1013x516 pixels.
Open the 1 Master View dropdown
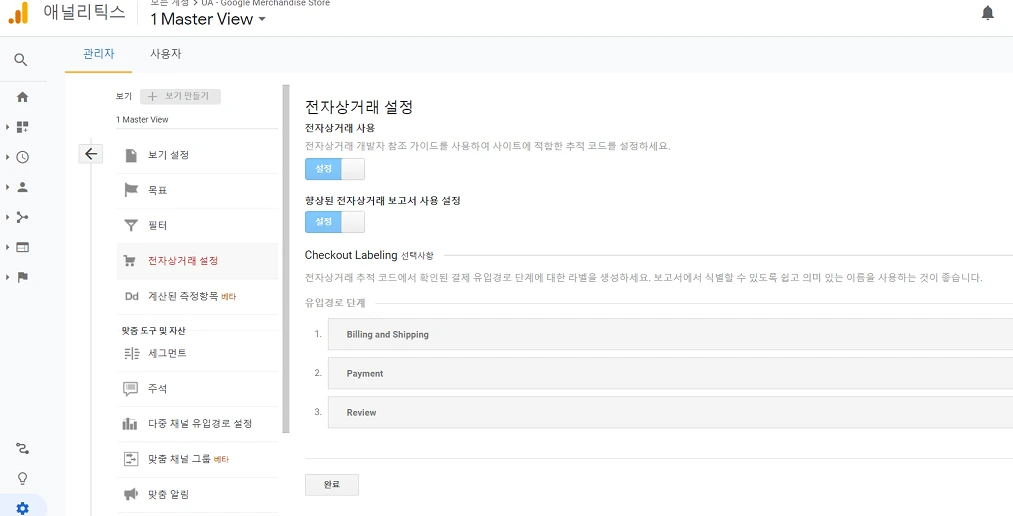click(207, 19)
